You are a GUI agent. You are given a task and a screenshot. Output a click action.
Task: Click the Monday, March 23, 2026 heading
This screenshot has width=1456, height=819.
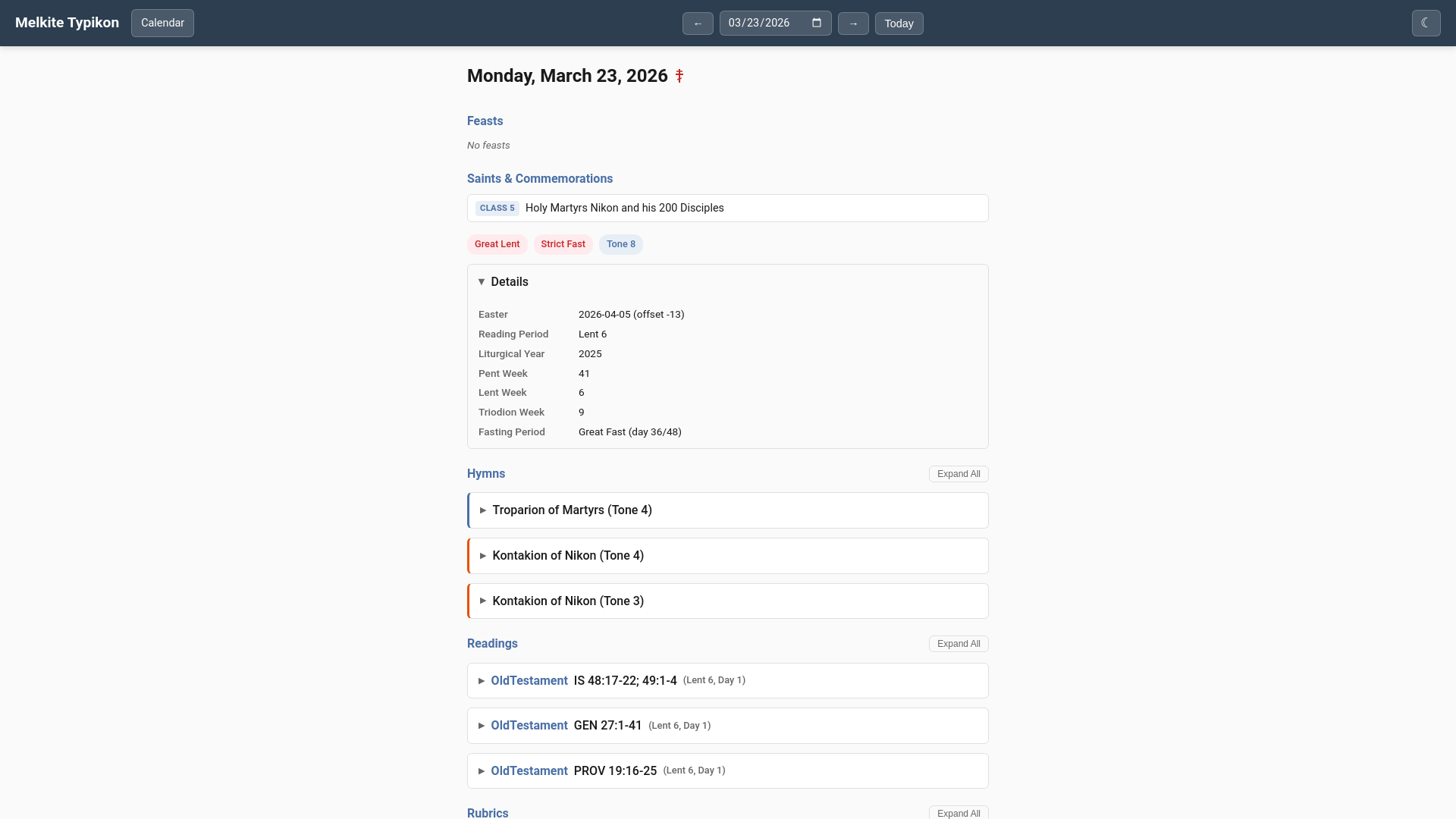[x=567, y=76]
